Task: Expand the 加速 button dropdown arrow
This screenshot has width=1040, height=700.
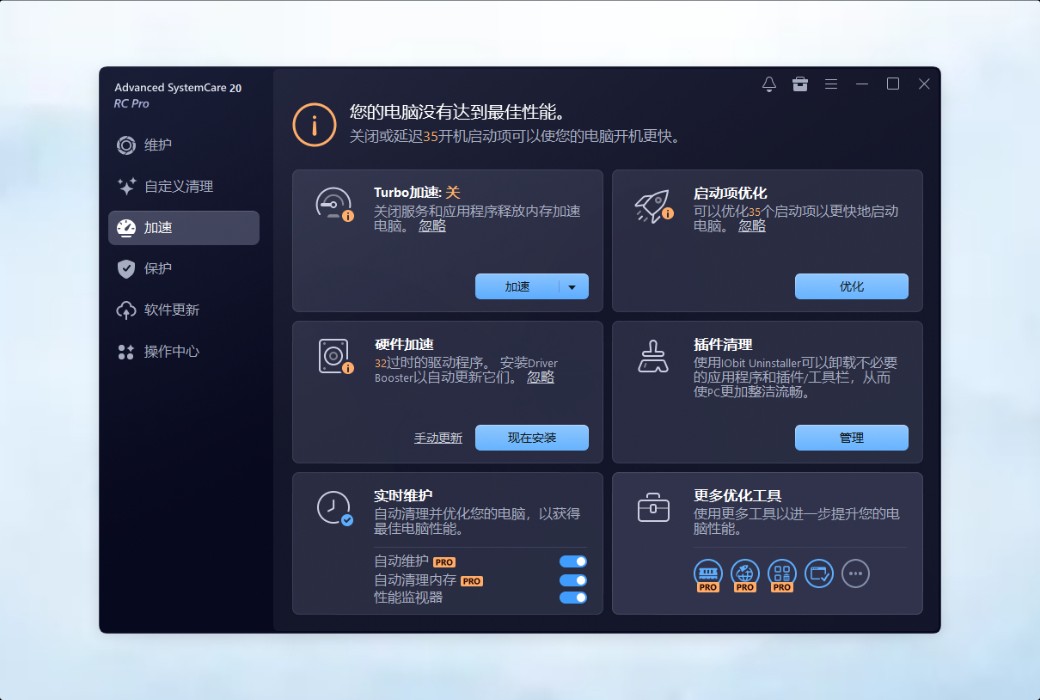Action: tap(572, 287)
